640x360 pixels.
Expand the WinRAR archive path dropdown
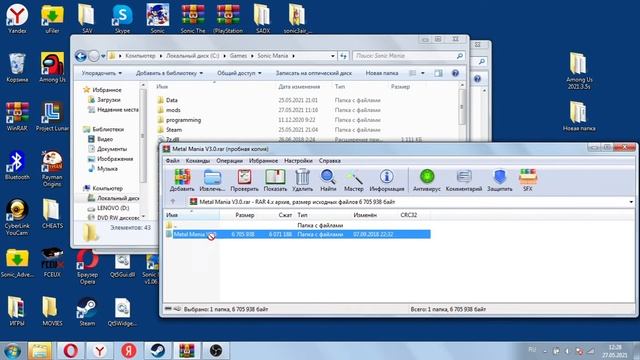(x=631, y=202)
